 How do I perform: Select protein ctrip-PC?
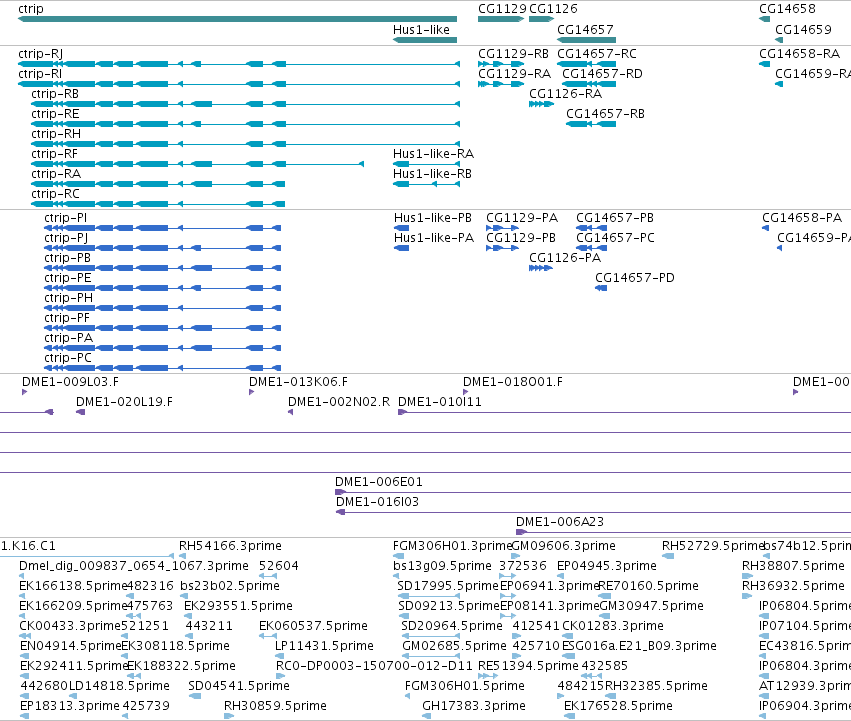[67, 359]
